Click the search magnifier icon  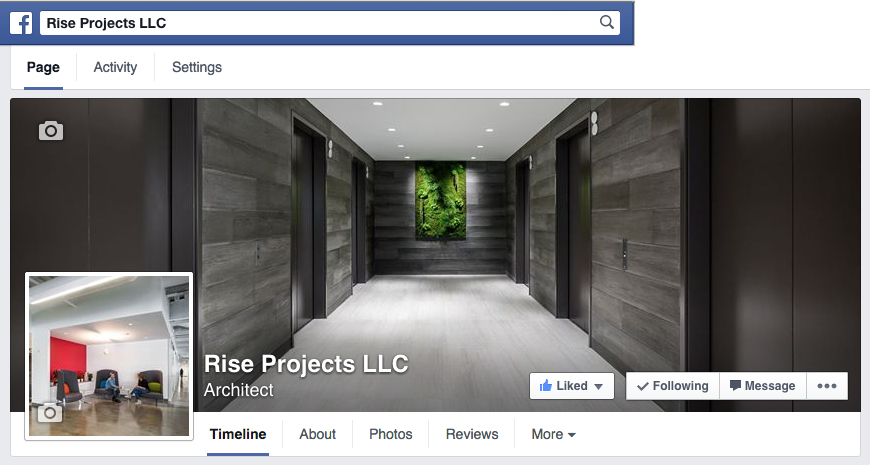click(x=606, y=22)
